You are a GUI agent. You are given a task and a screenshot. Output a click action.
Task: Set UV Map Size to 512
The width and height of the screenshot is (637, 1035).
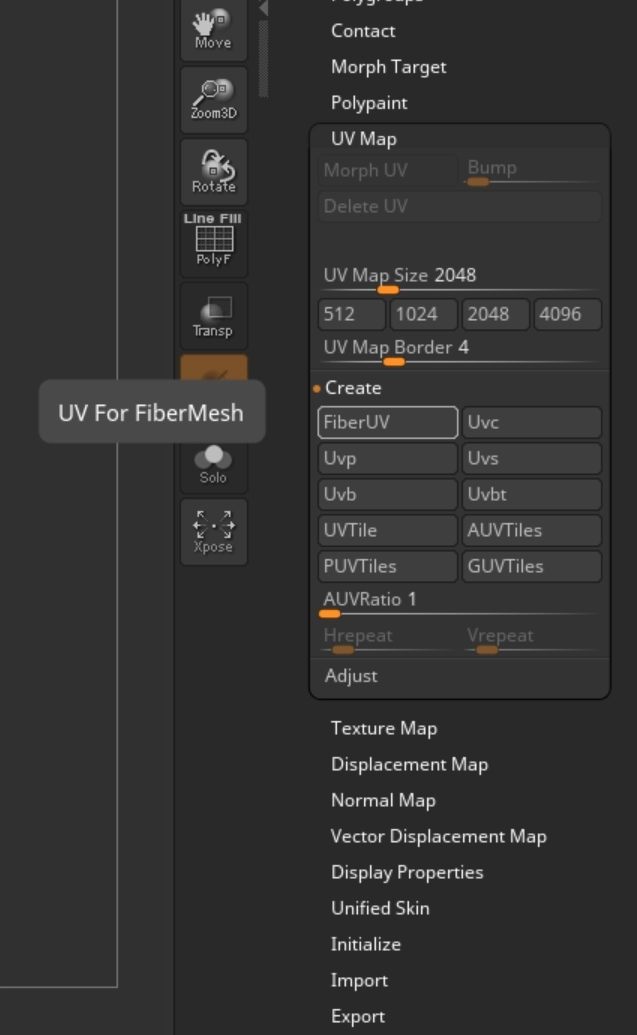click(351, 314)
